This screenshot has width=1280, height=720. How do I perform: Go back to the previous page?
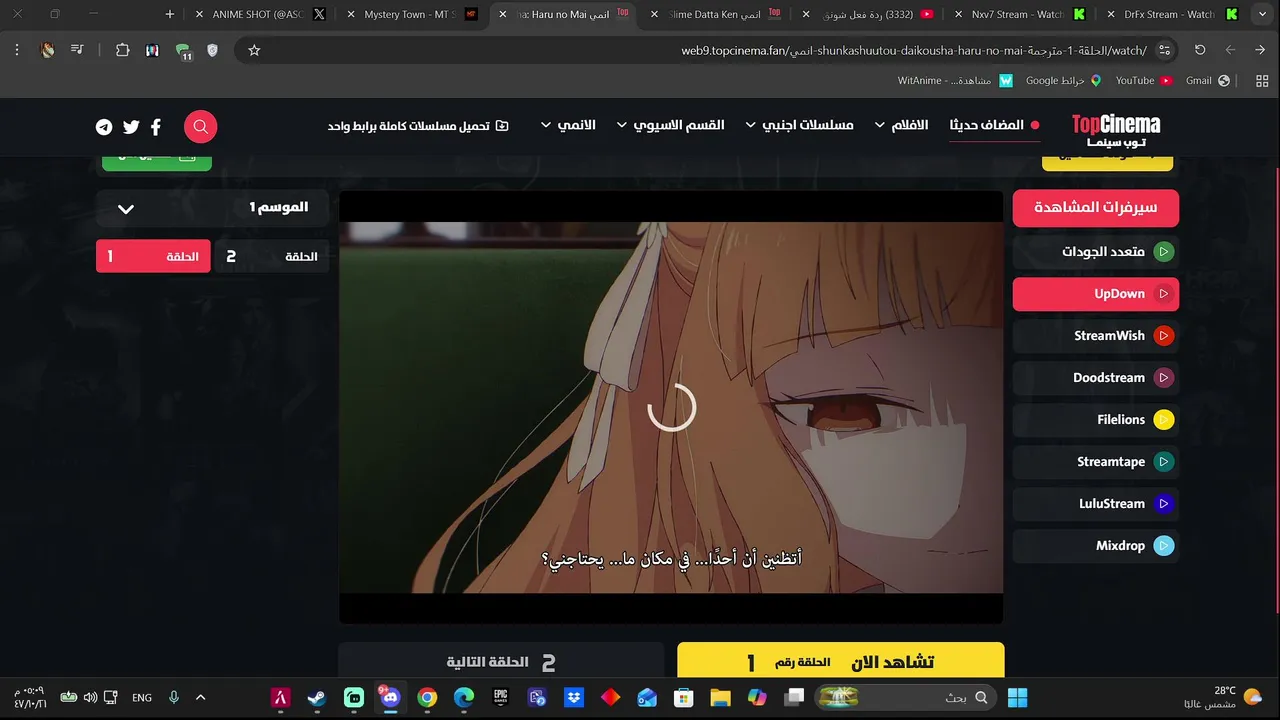point(1260,50)
